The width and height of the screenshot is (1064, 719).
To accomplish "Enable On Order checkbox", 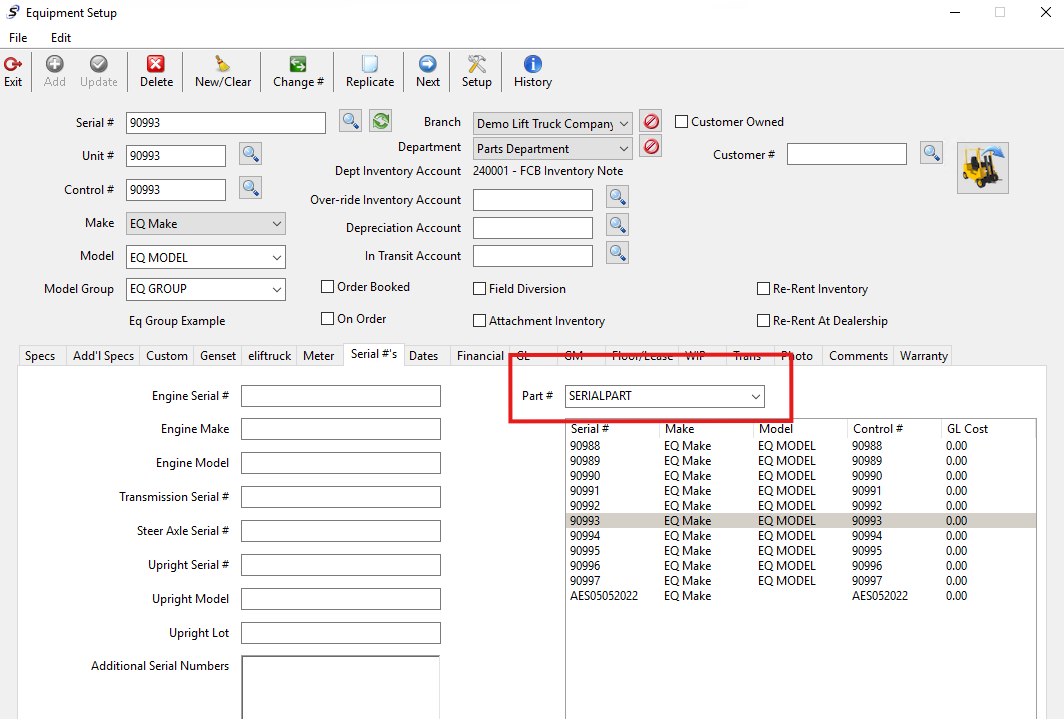I will coord(327,319).
